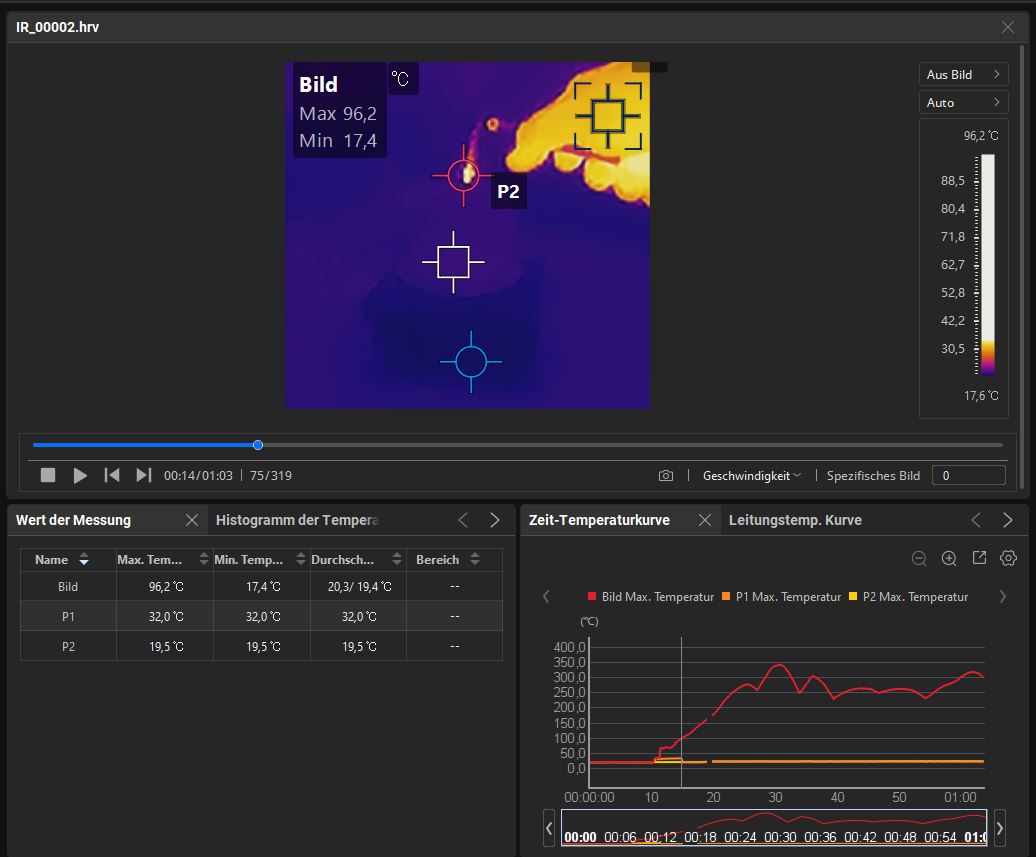Open the chart settings gear
The image size is (1036, 857).
click(1008, 559)
